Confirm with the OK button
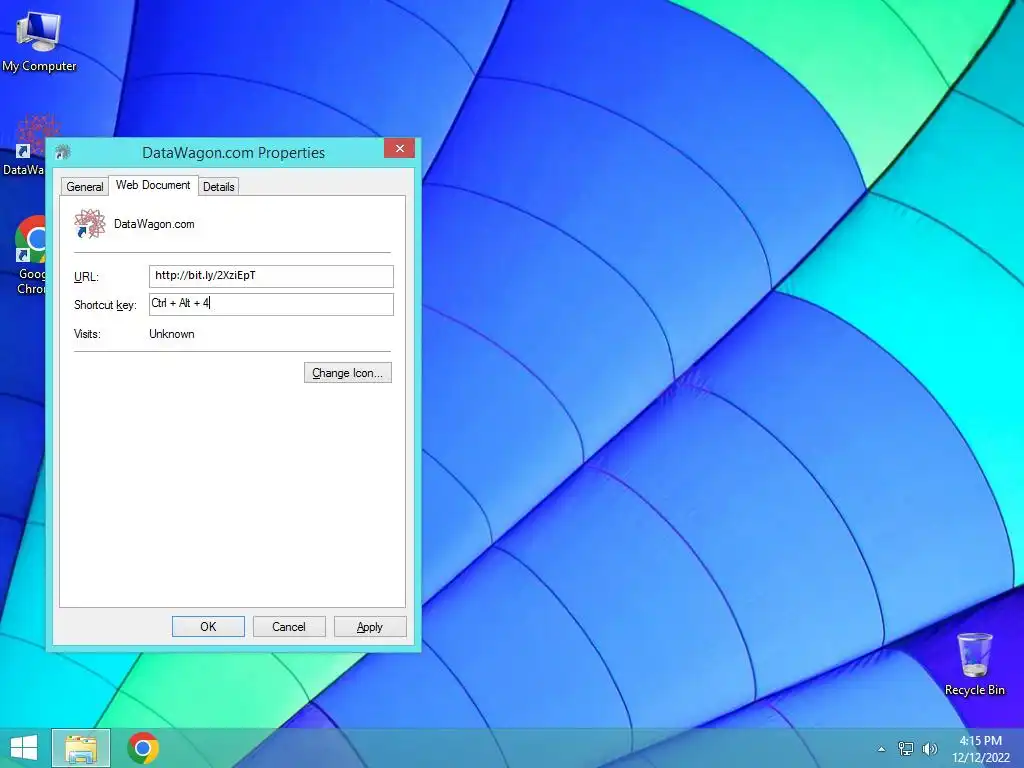The height and width of the screenshot is (768, 1024). [x=208, y=627]
